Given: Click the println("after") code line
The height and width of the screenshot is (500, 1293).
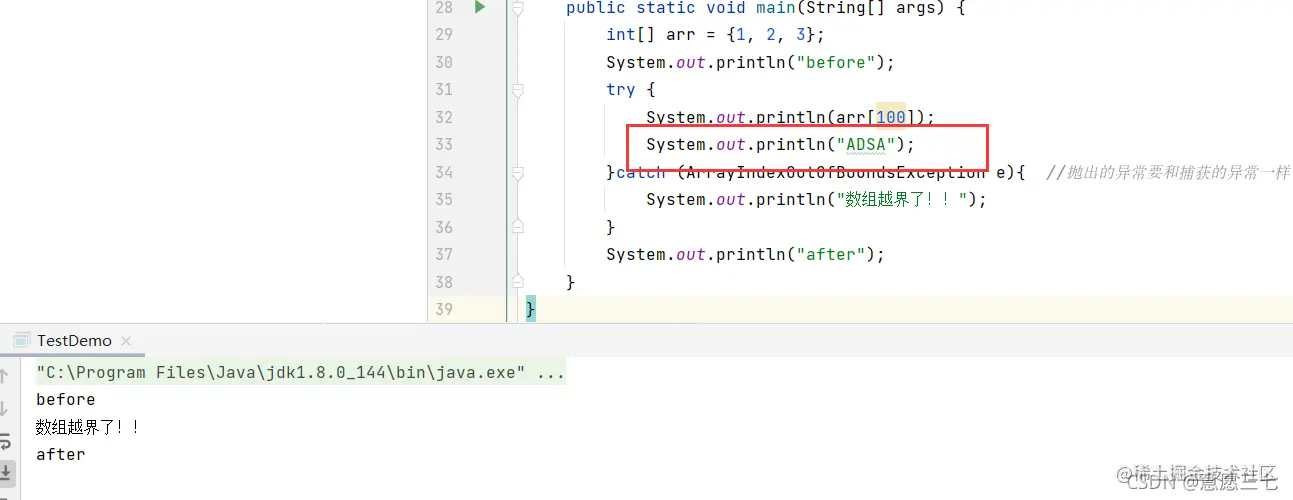Looking at the screenshot, I should [746, 254].
